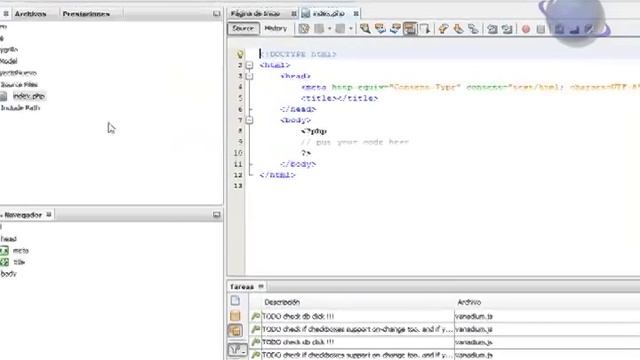
Task: Click Shift Line Left icon
Action: click(492, 29)
